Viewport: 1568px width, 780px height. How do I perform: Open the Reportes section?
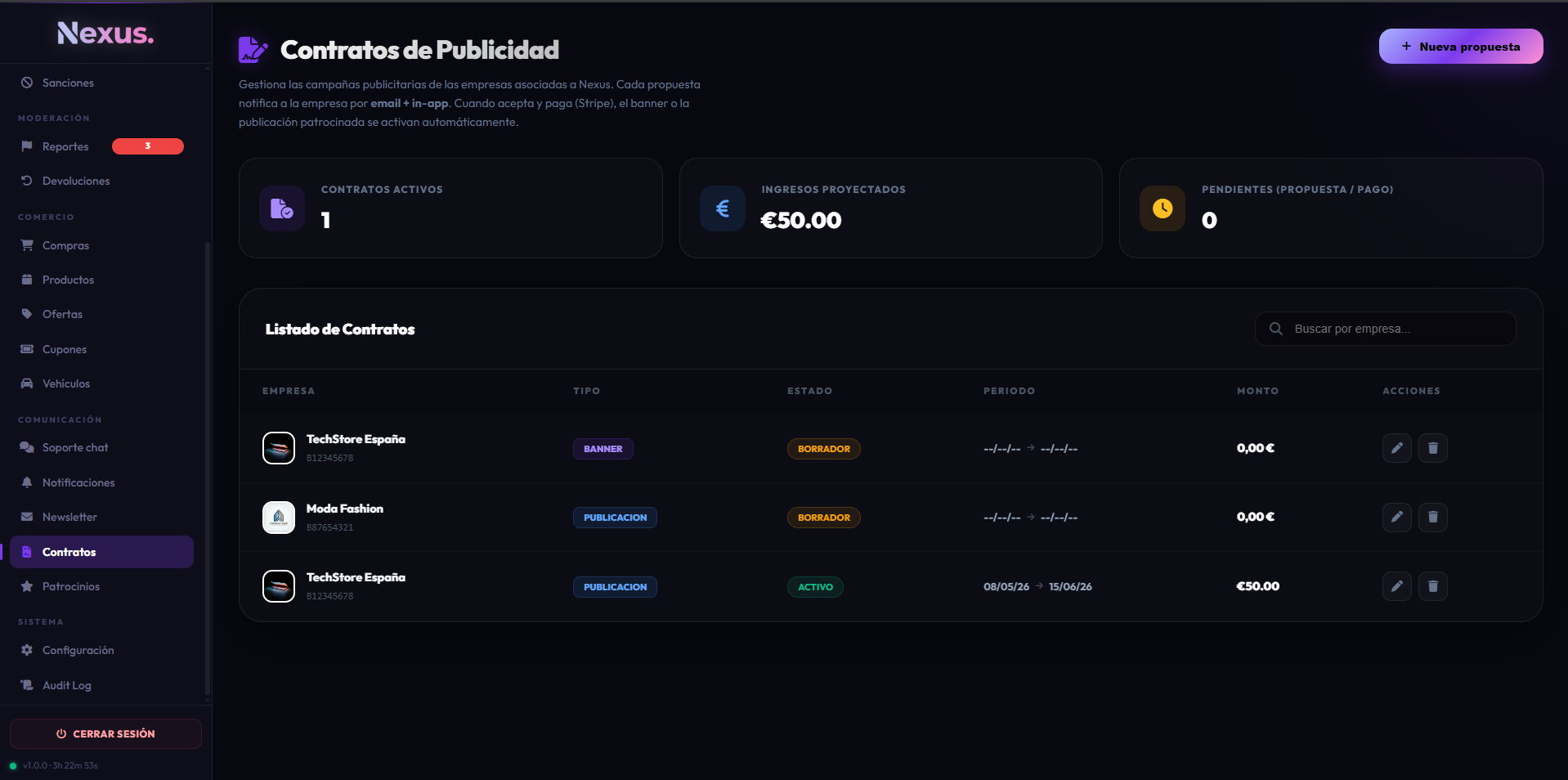[x=101, y=146]
